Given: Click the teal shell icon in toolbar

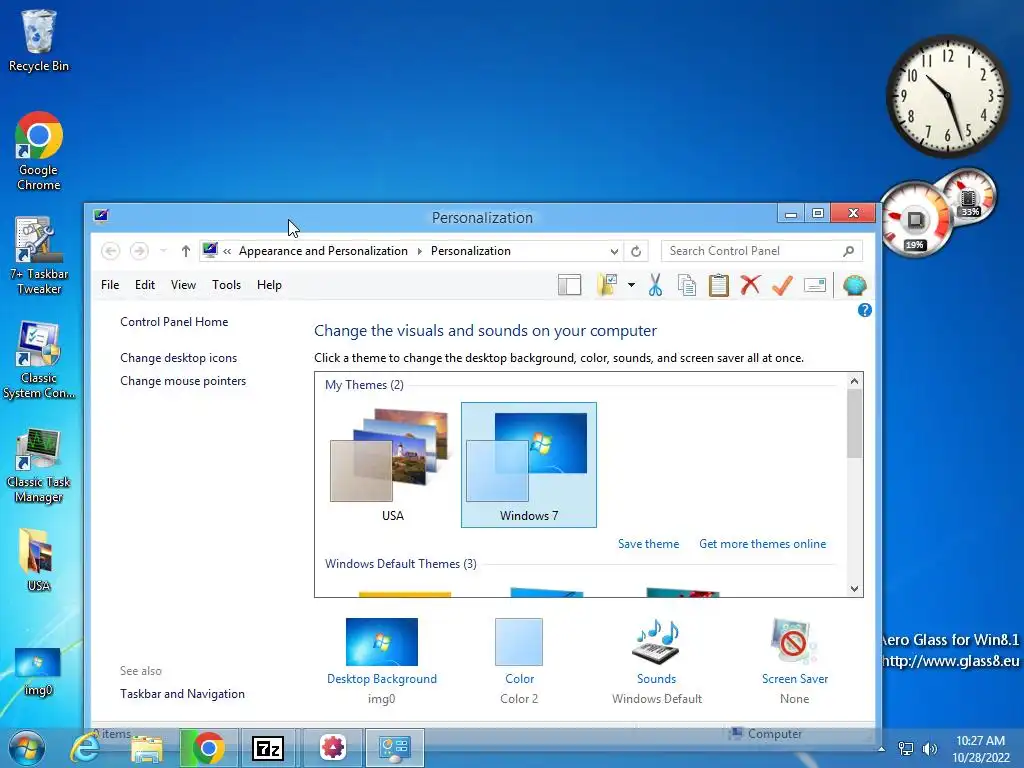Looking at the screenshot, I should point(854,285).
